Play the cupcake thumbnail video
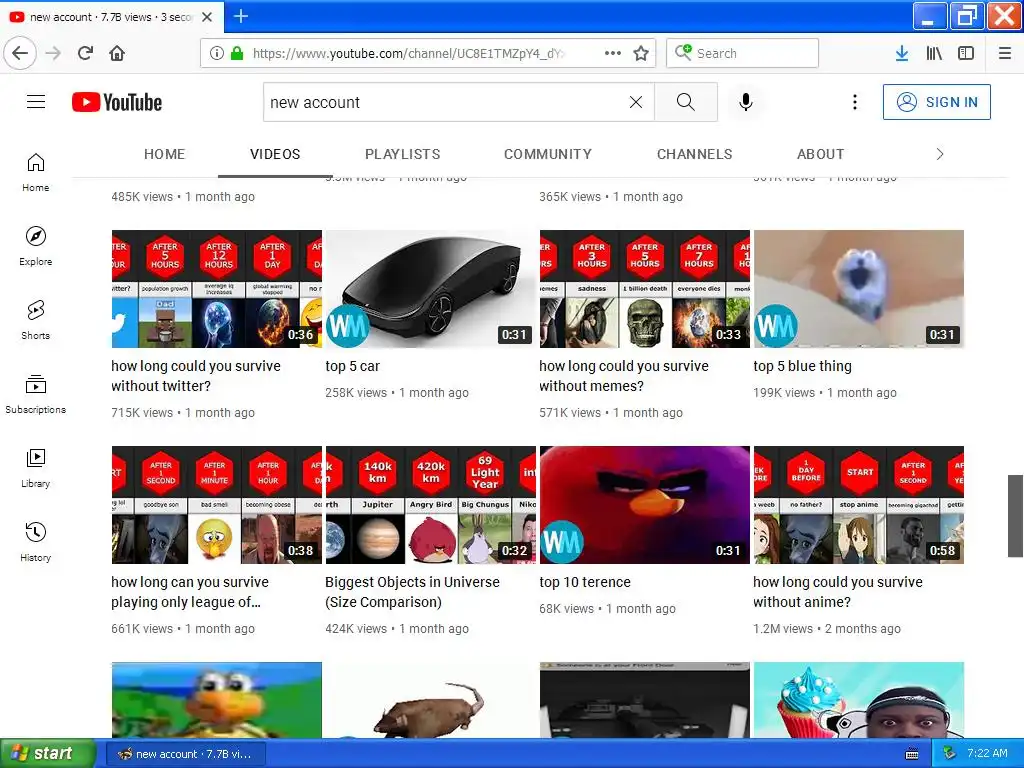Image resolution: width=1024 pixels, height=768 pixels. (859, 700)
